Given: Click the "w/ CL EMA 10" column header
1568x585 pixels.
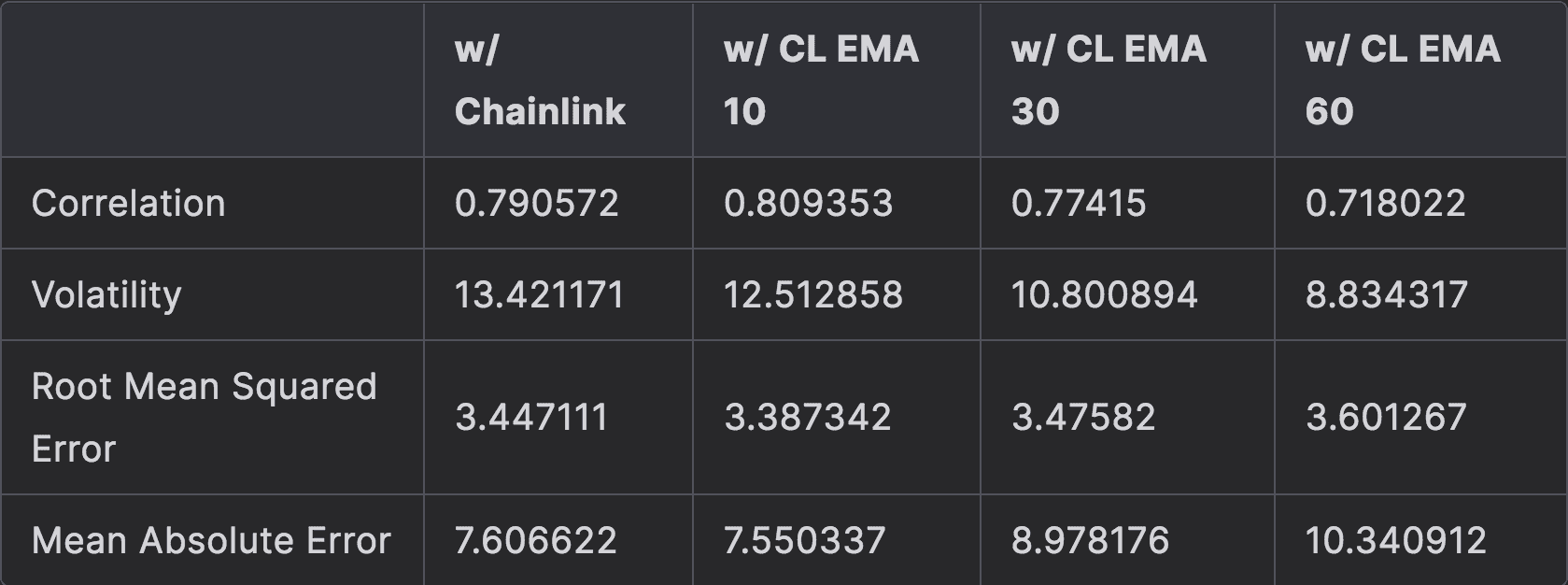Looking at the screenshot, I should point(821,80).
